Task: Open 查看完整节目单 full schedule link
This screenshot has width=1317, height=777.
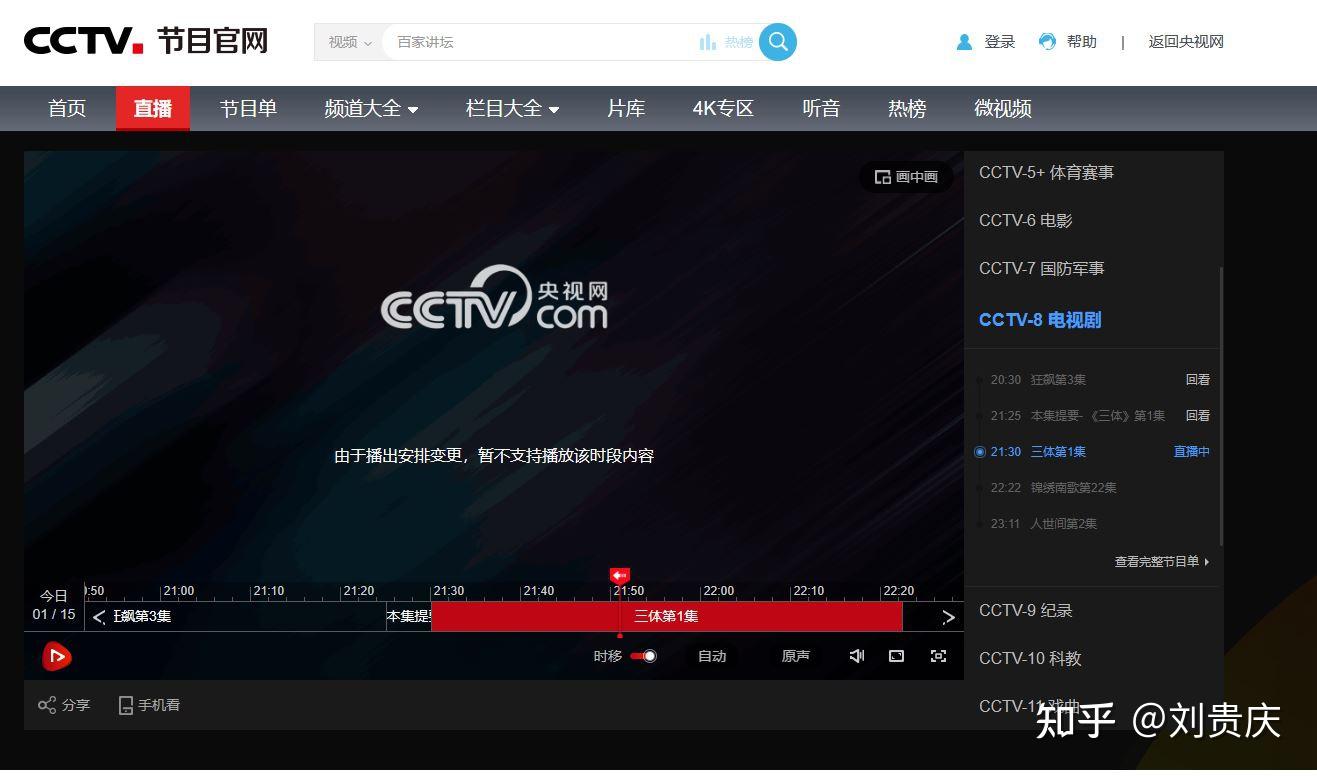Action: click(1157, 561)
